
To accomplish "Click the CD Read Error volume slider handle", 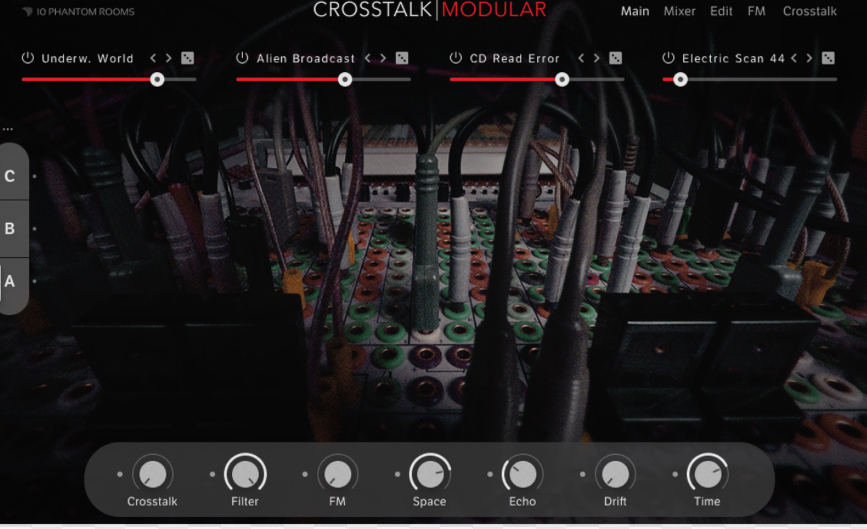I will tap(562, 80).
